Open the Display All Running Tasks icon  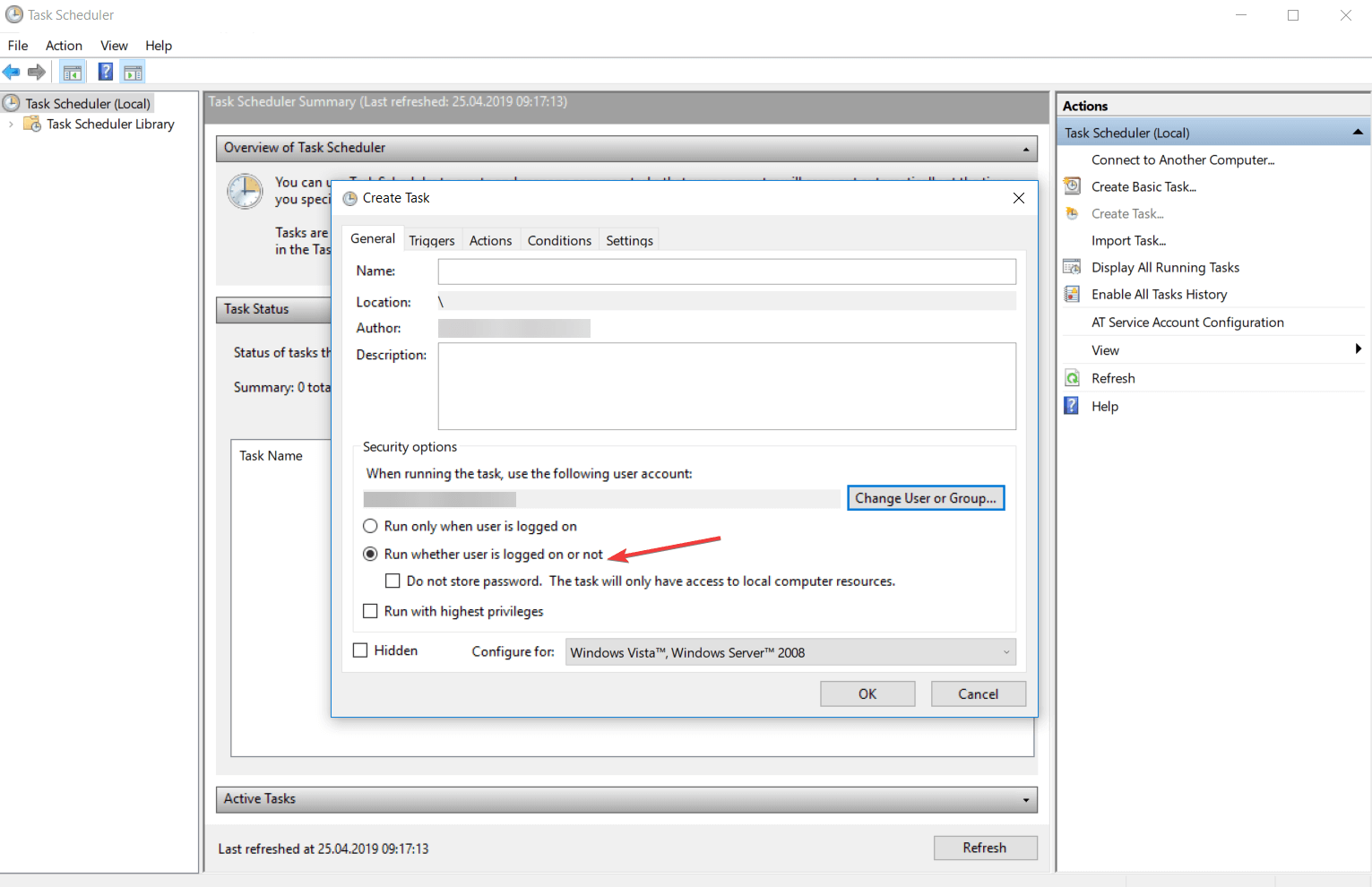pyautogui.click(x=1072, y=266)
